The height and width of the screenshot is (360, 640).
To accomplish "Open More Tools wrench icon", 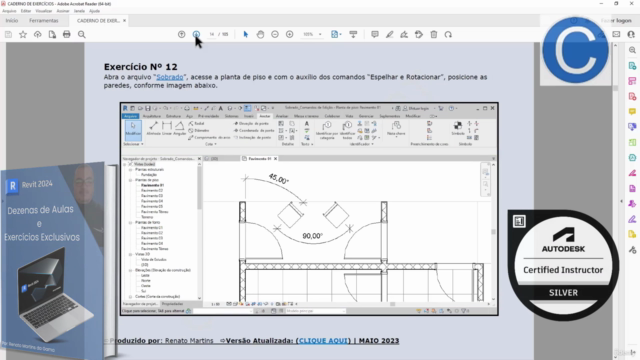I will point(632,250).
